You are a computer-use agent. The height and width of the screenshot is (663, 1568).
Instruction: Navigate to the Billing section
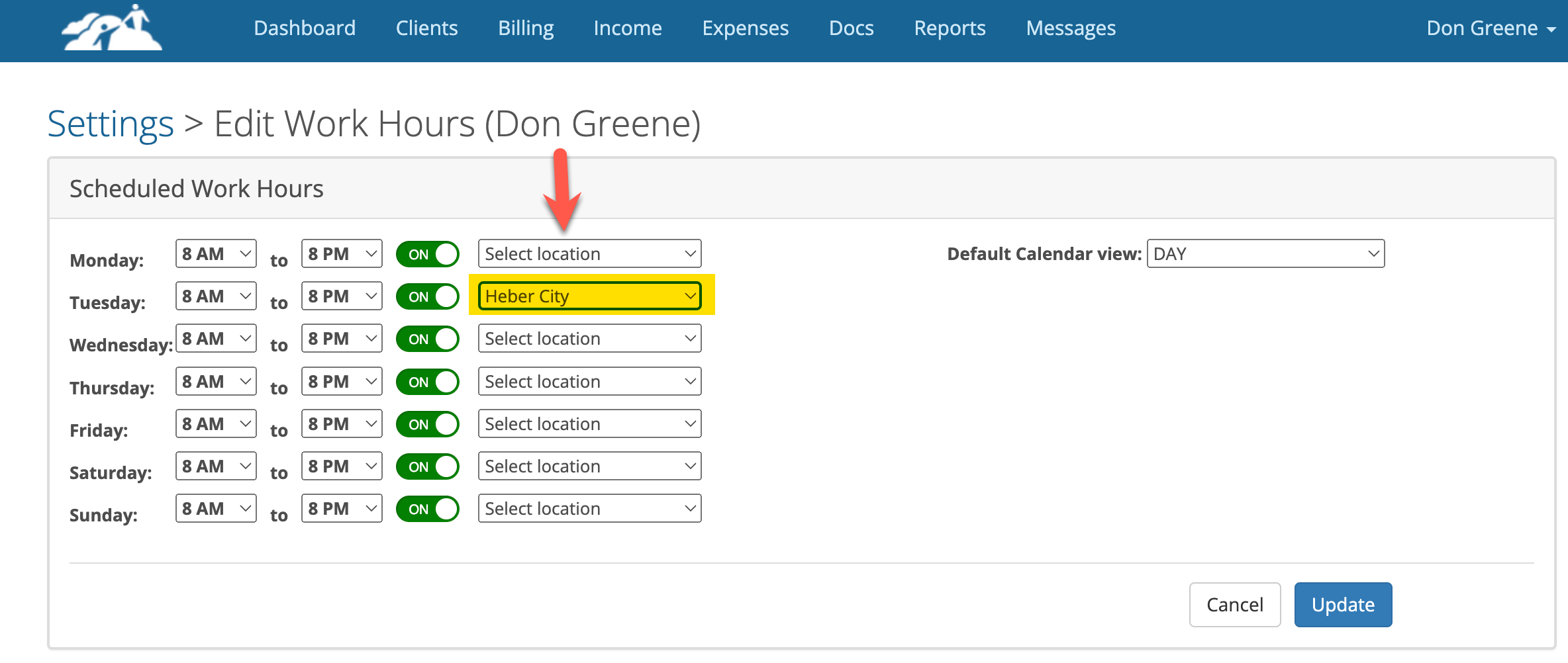coord(525,28)
